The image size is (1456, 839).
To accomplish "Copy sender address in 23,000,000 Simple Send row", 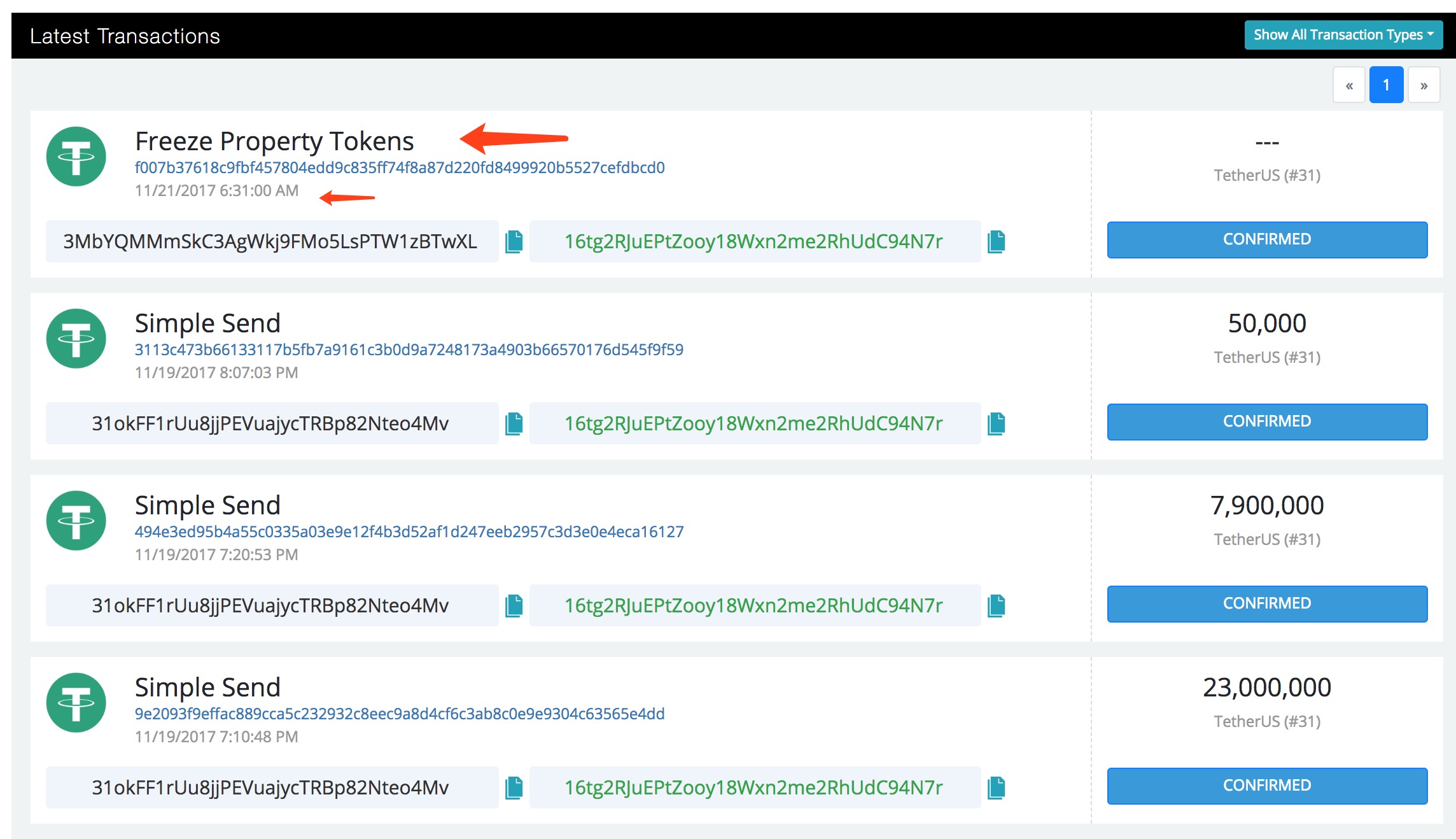I will tap(514, 788).
